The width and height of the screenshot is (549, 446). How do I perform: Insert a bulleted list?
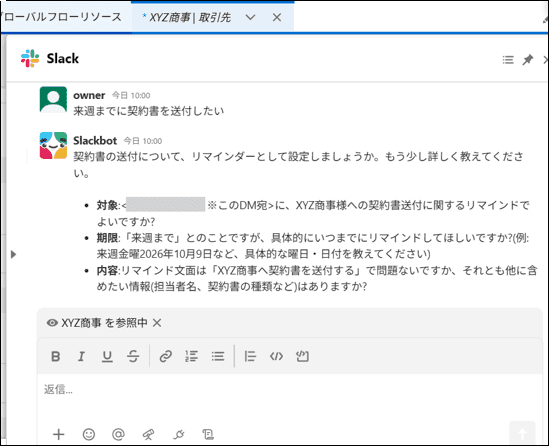218,356
